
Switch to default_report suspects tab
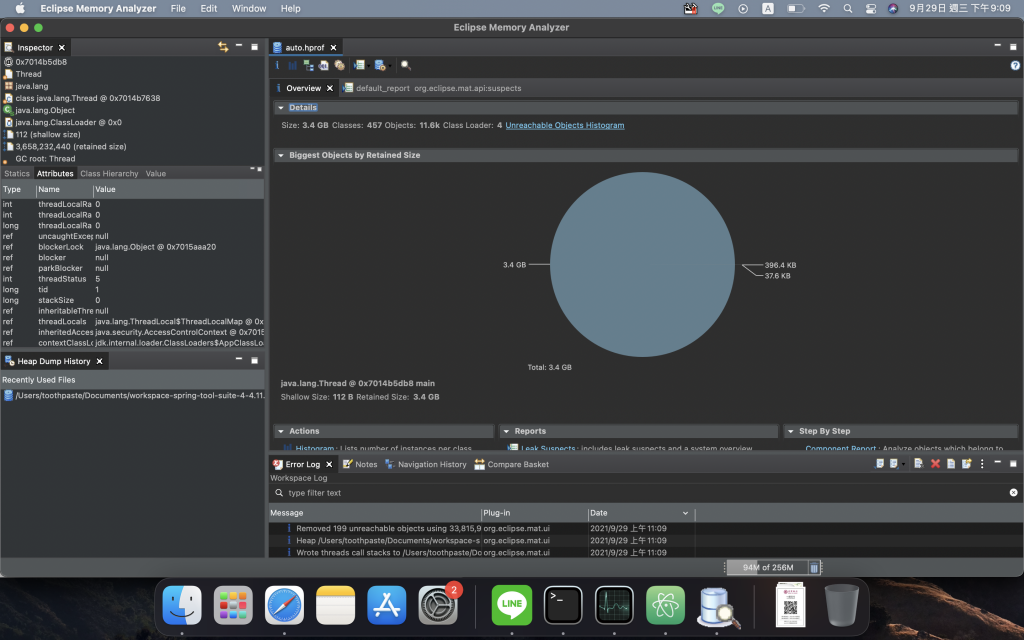click(x=432, y=88)
